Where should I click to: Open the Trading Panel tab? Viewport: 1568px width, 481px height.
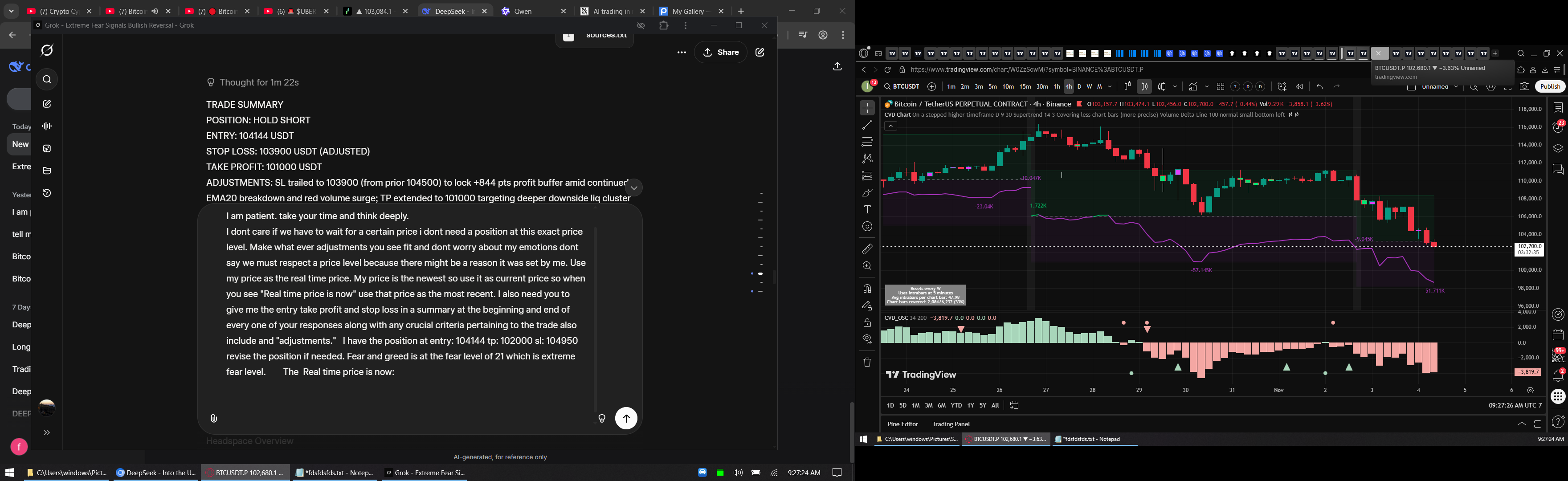pyautogui.click(x=951, y=424)
